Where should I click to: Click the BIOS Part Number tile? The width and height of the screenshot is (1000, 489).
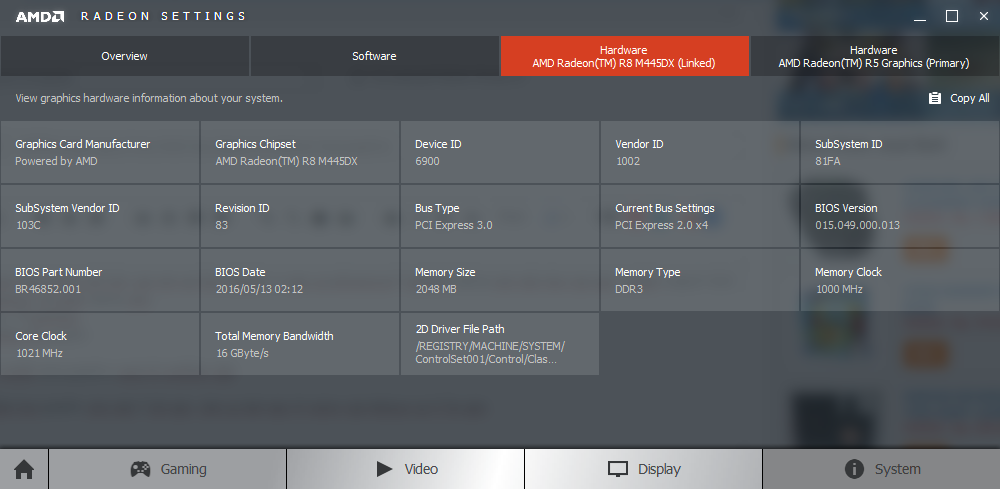click(x=99, y=280)
